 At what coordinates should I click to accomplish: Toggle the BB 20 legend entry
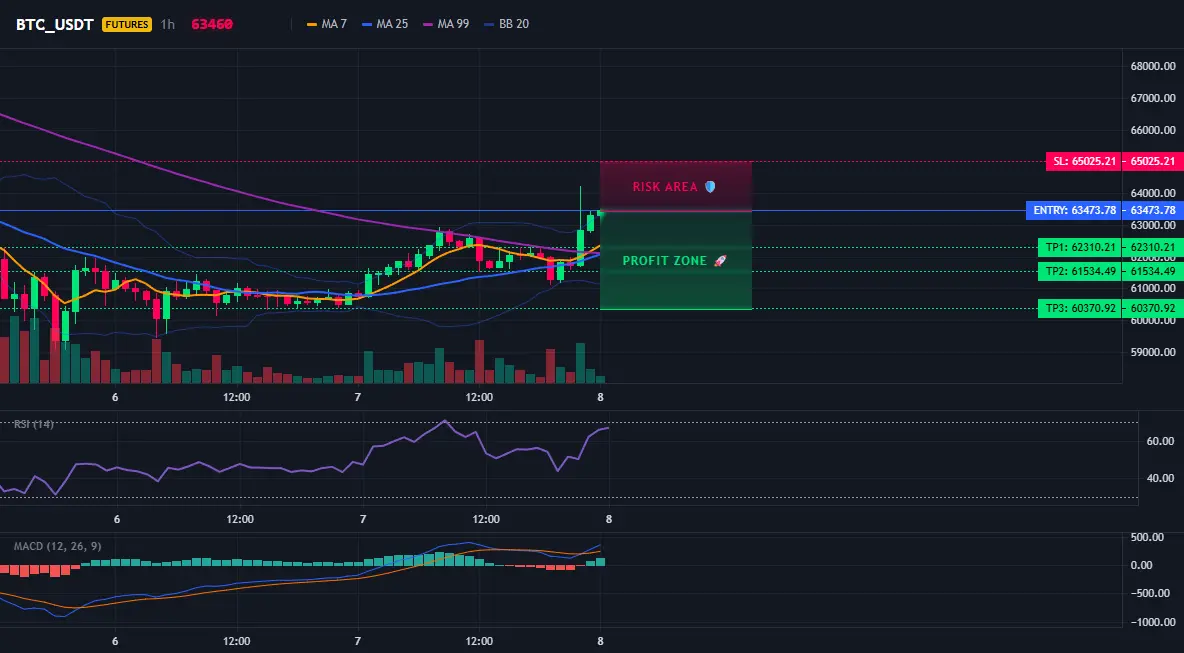pos(507,24)
